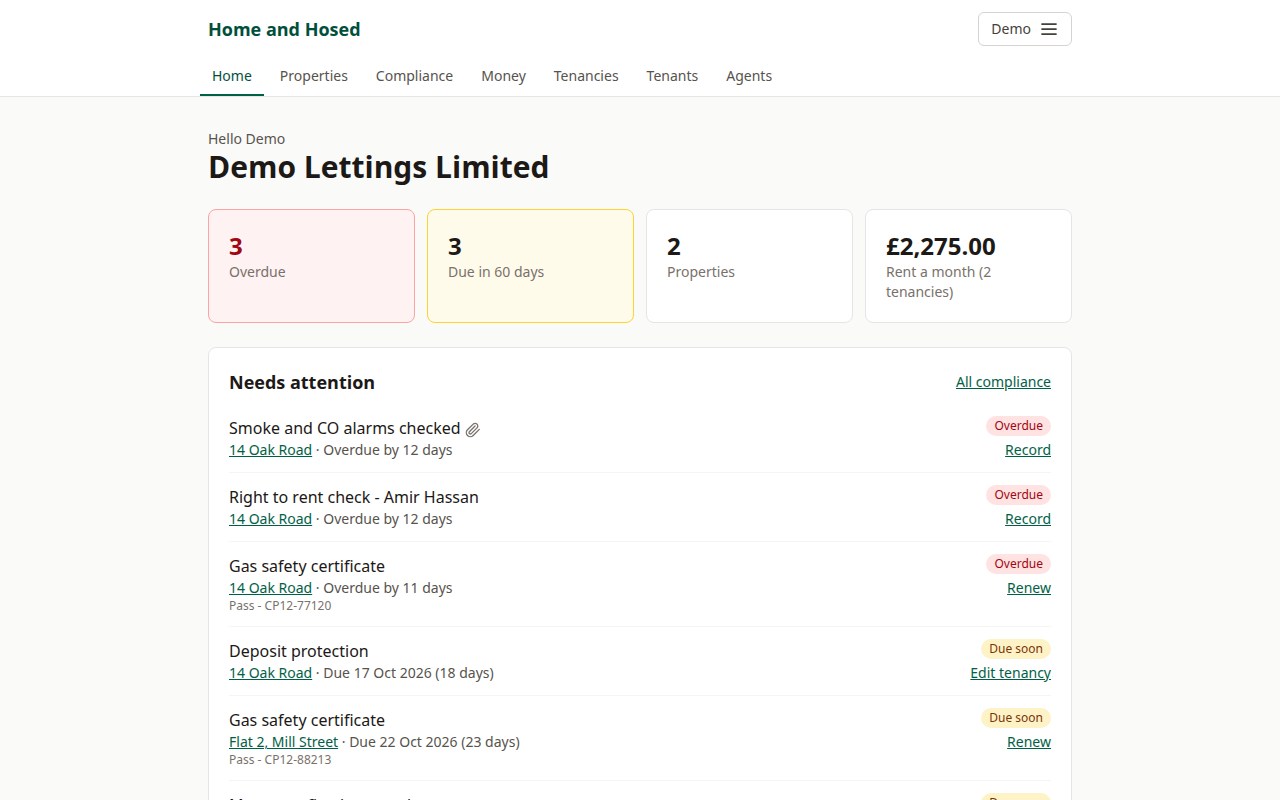Switch to the Properties tab
This screenshot has width=1280, height=800.
tap(314, 76)
